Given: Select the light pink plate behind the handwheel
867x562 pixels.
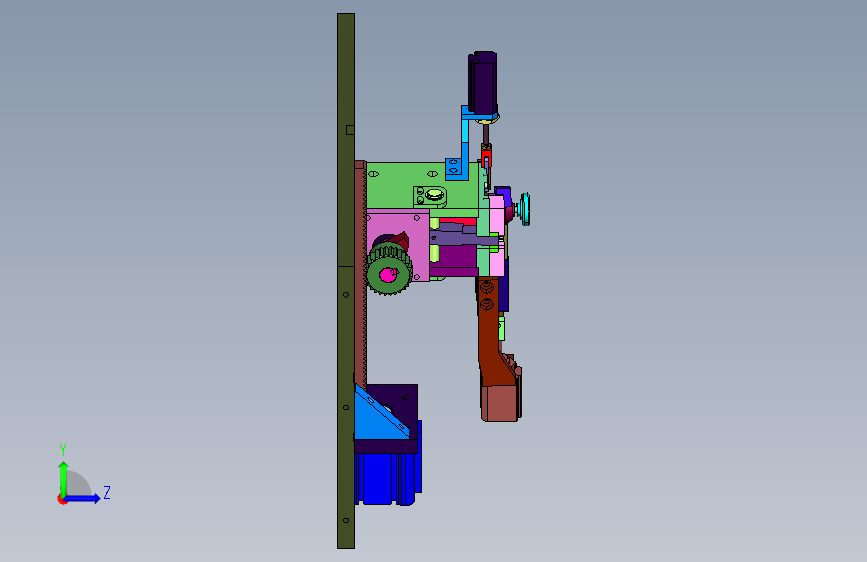Looking at the screenshot, I should coord(497,235).
